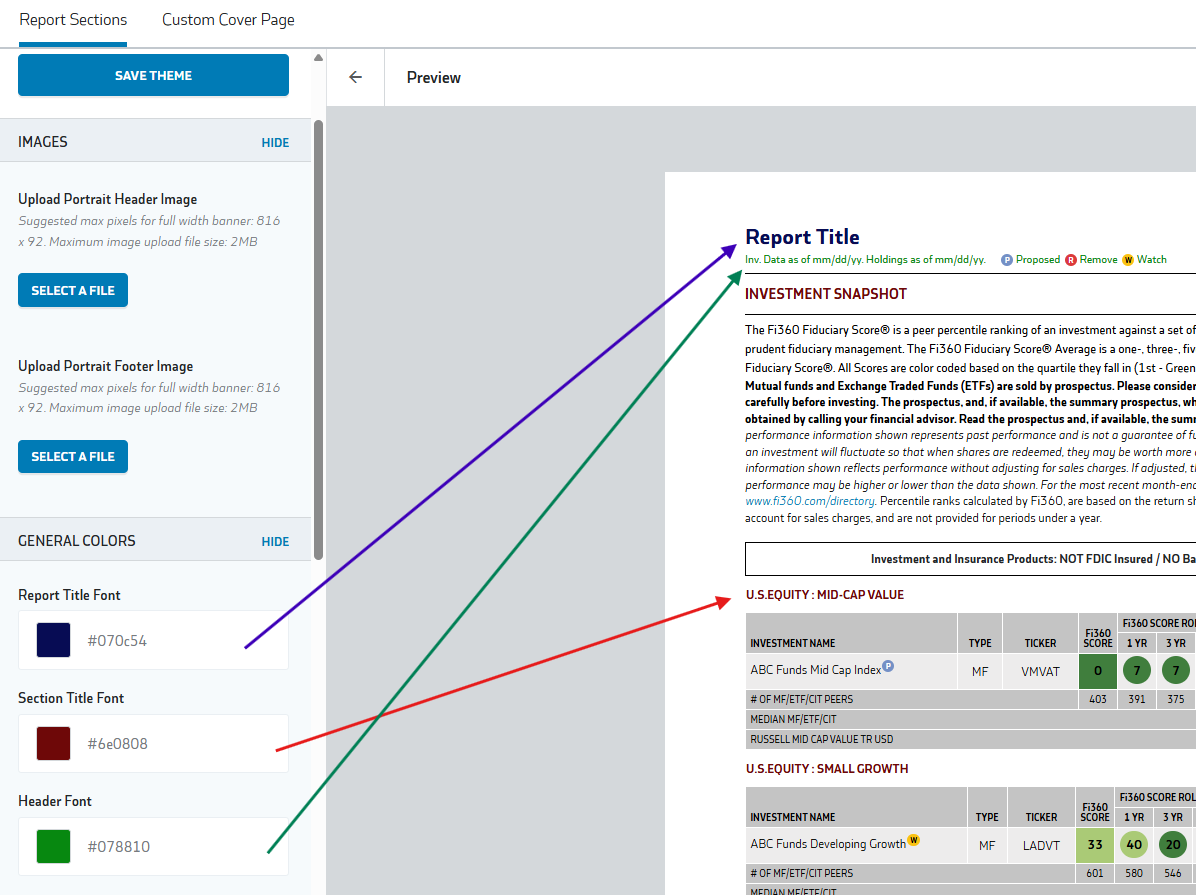Click the Report Title heading in preview
Viewport: 1196px width, 895px height.
802,237
